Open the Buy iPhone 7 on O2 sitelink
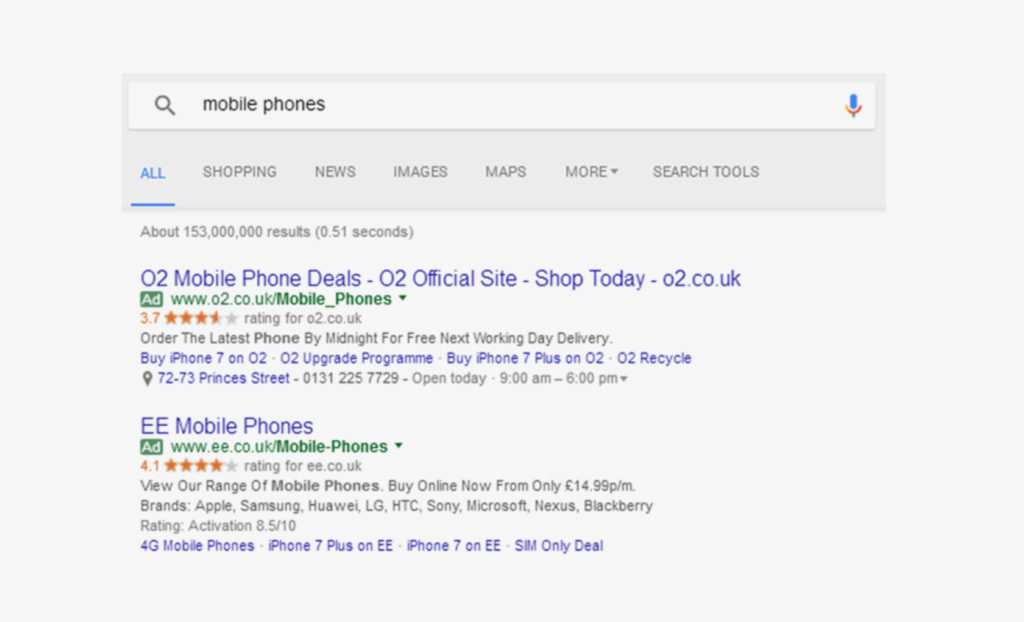Viewport: 1024px width, 622px height. (x=204, y=359)
